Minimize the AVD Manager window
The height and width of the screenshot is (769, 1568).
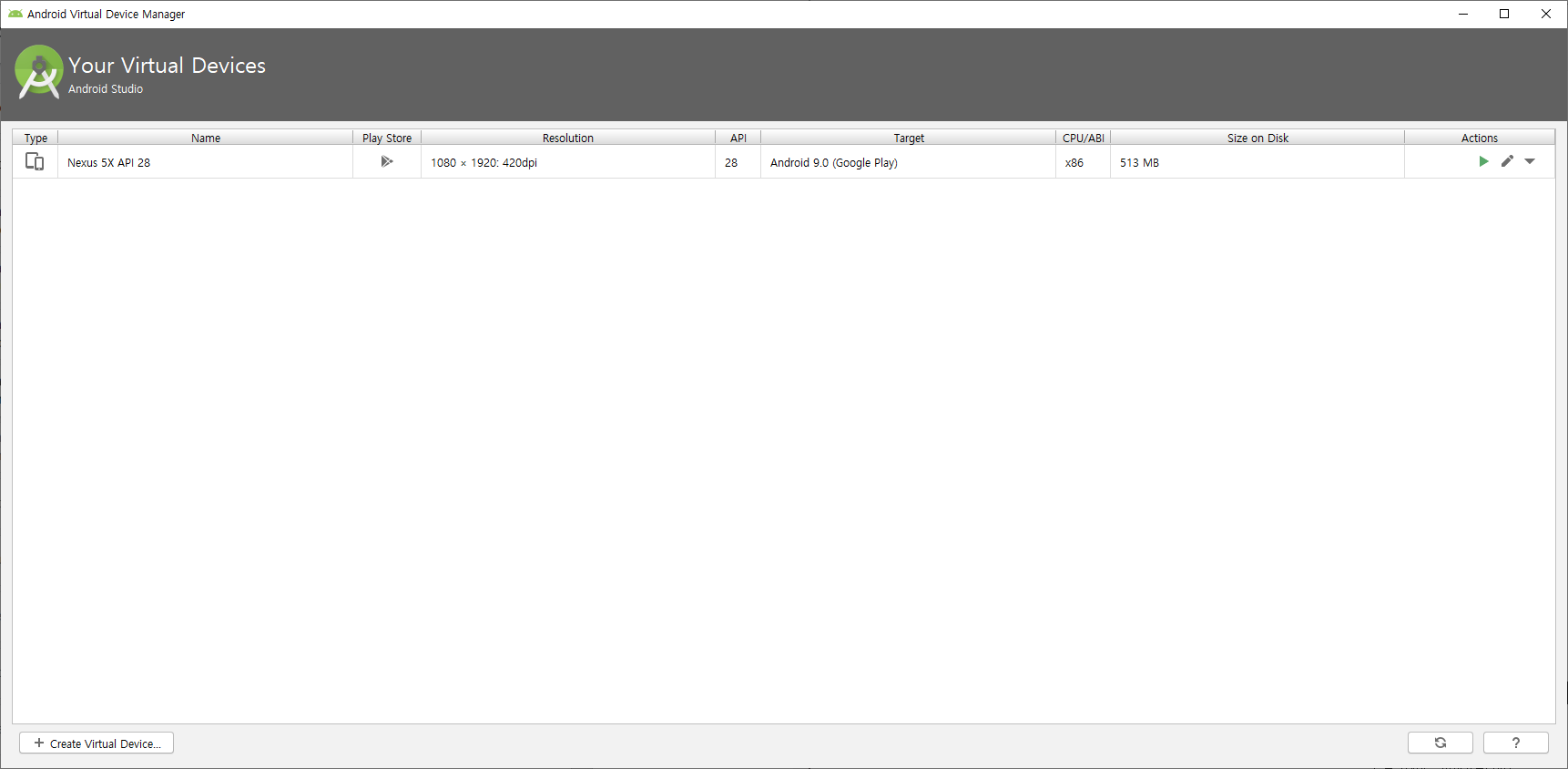(x=1463, y=14)
